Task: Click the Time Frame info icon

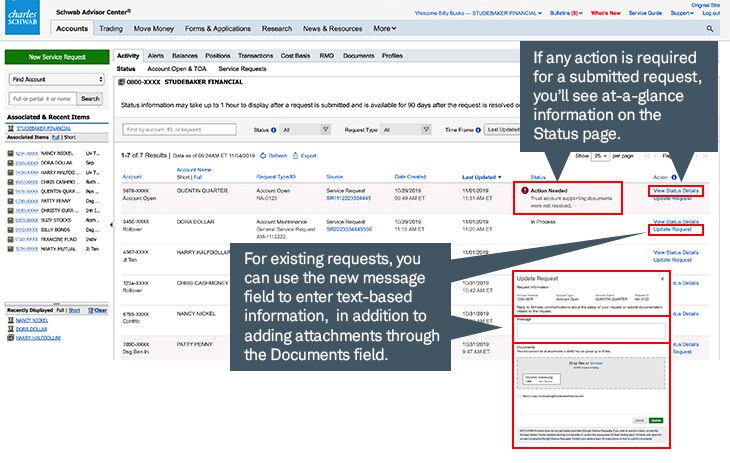Action: 478,130
